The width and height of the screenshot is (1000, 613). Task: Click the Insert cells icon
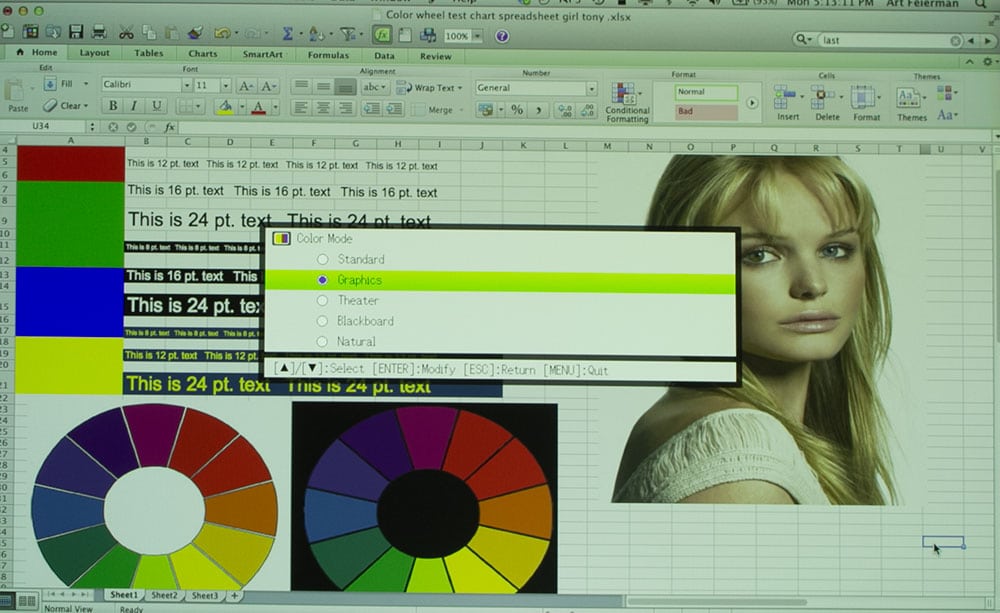point(784,97)
